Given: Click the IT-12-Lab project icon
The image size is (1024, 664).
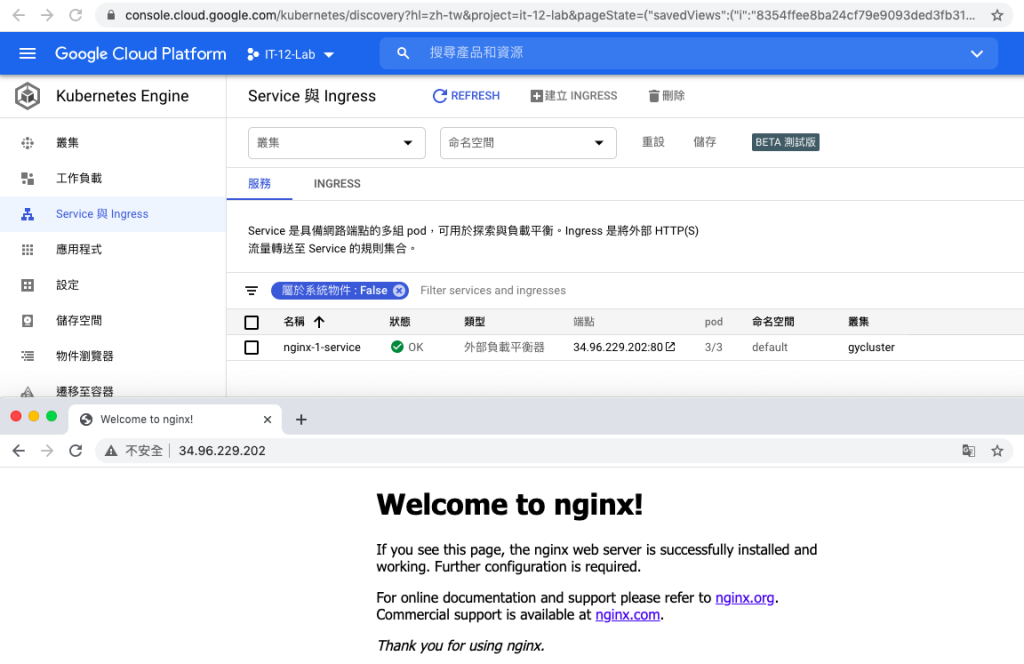Looking at the screenshot, I should 253,54.
